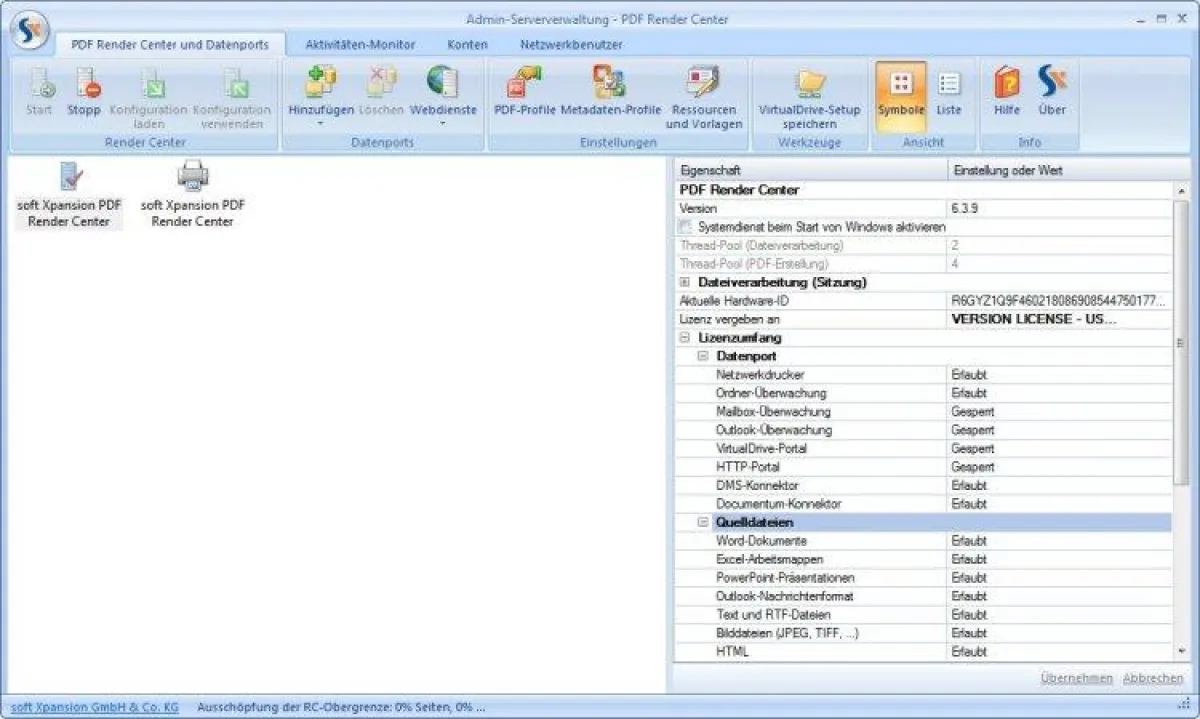Switch view to Liste
The image size is (1200, 719).
tap(949, 92)
